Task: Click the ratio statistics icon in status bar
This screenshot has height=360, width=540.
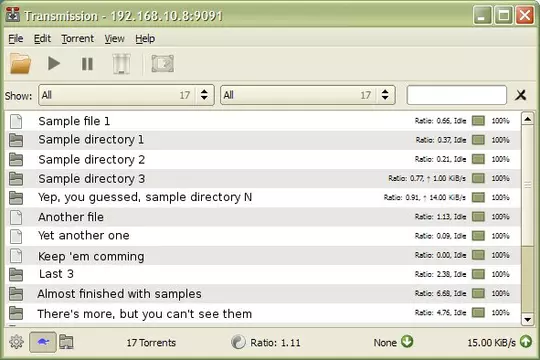Action: coord(238,342)
